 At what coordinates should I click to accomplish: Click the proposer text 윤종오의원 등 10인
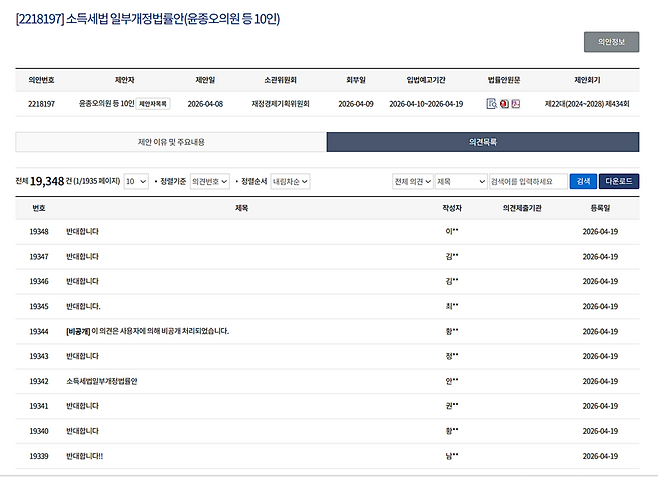click(107, 103)
